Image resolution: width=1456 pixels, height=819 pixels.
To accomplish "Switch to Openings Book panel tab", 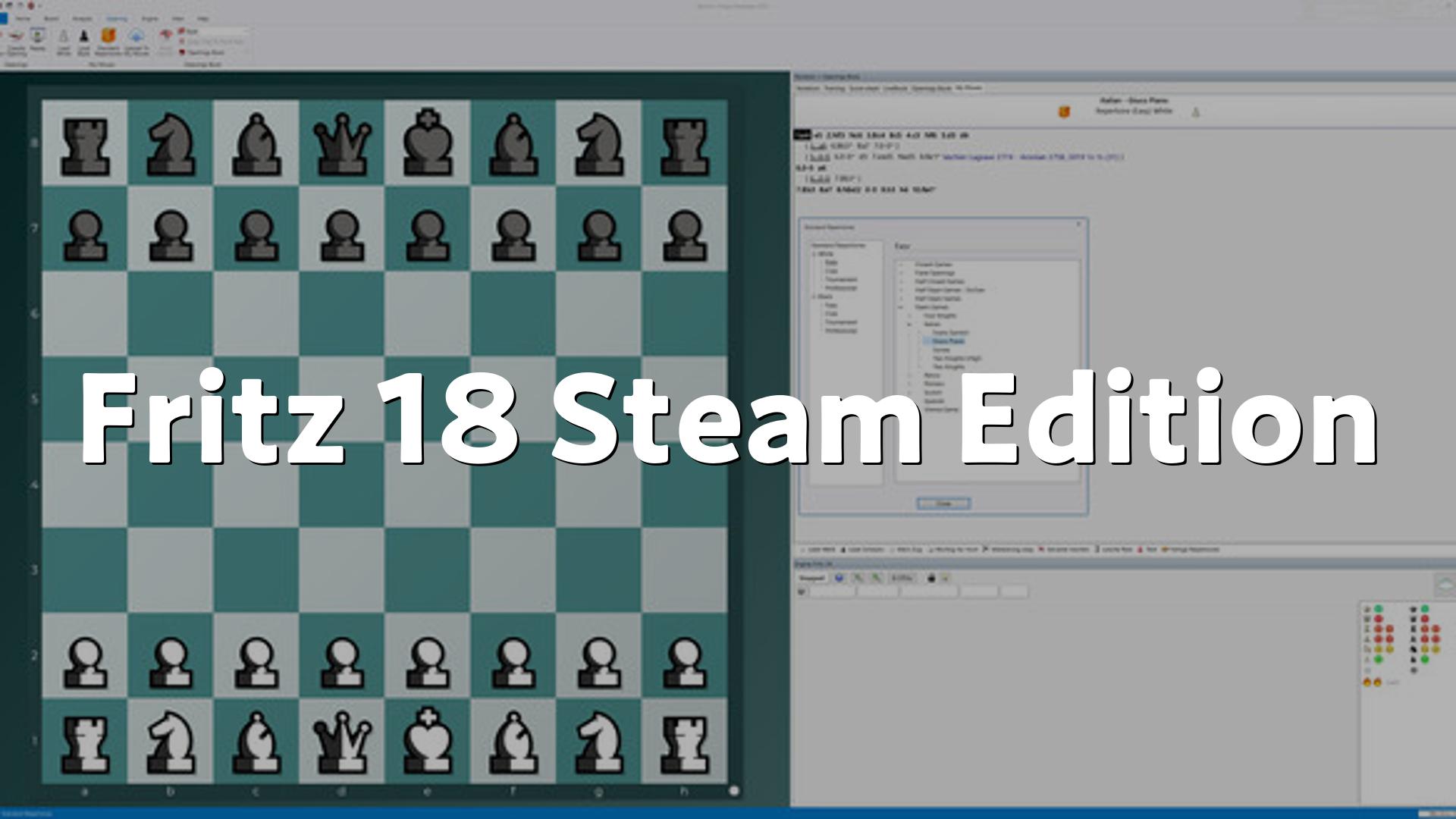I will click(932, 88).
